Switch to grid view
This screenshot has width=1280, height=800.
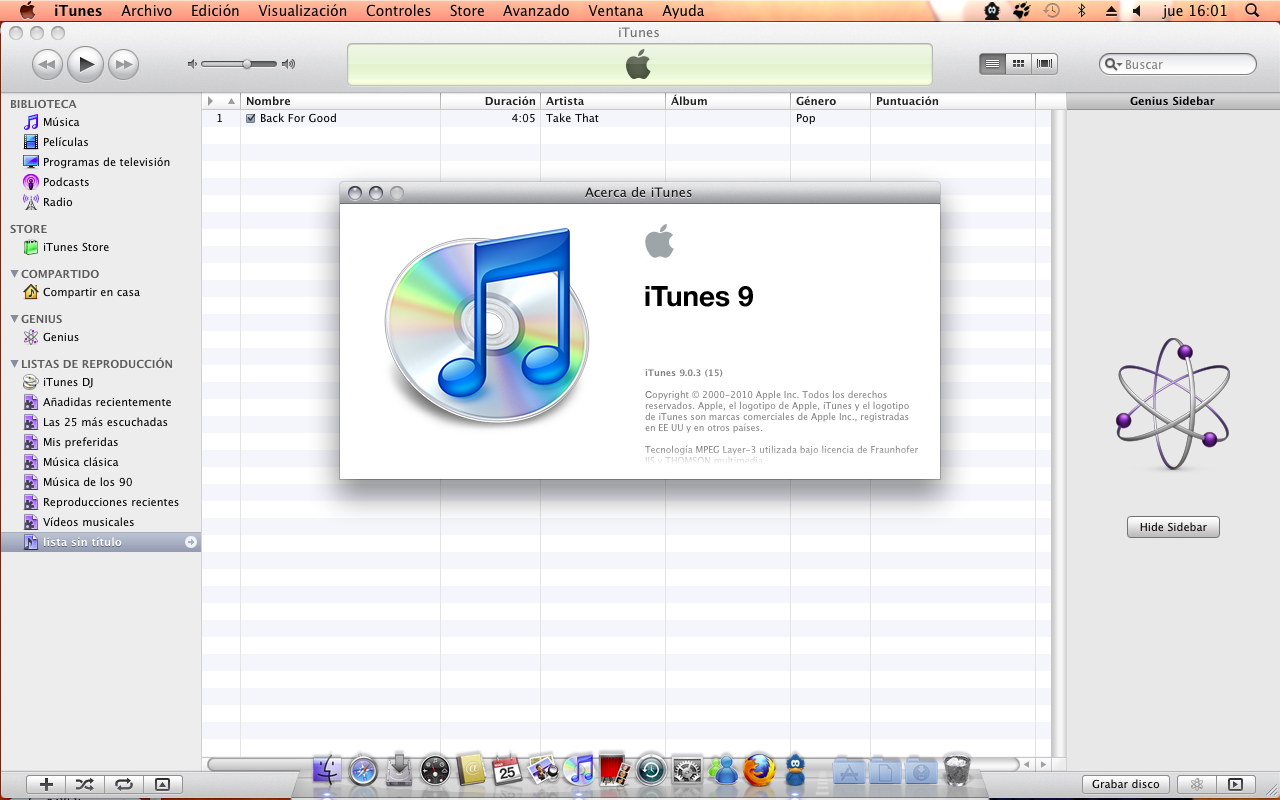[x=1018, y=64]
